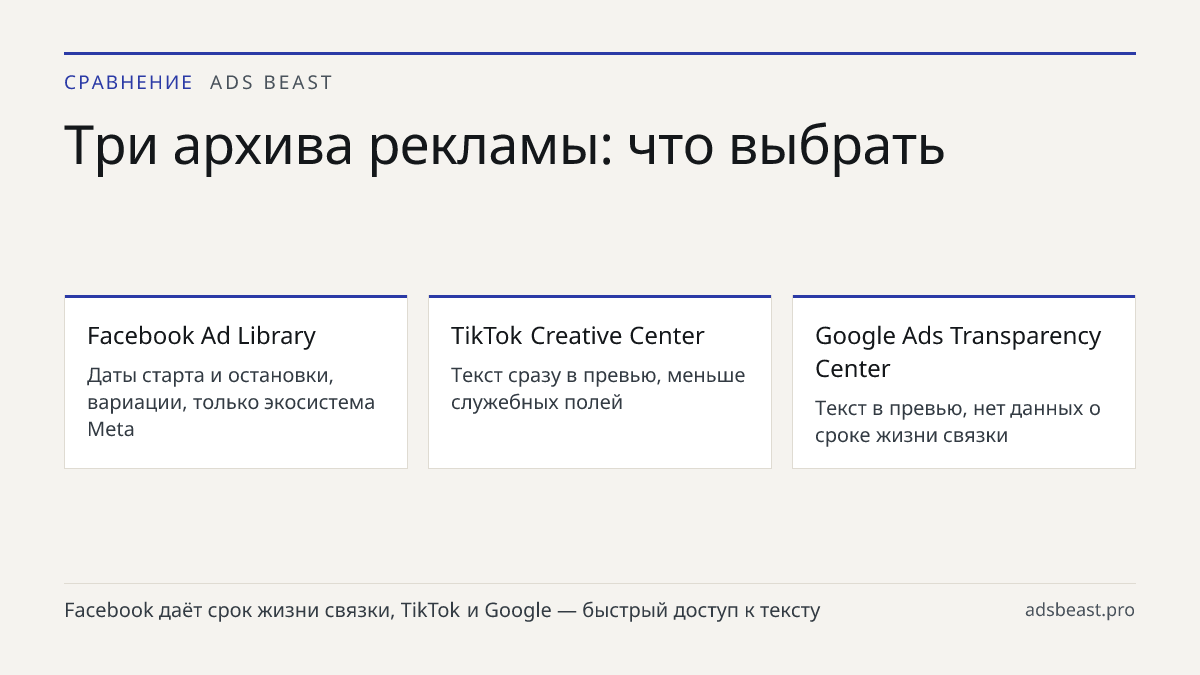1200x675 pixels.
Task: Click the footer summary 'Facebook даёт срок жизни связки'
Action: tap(228, 610)
